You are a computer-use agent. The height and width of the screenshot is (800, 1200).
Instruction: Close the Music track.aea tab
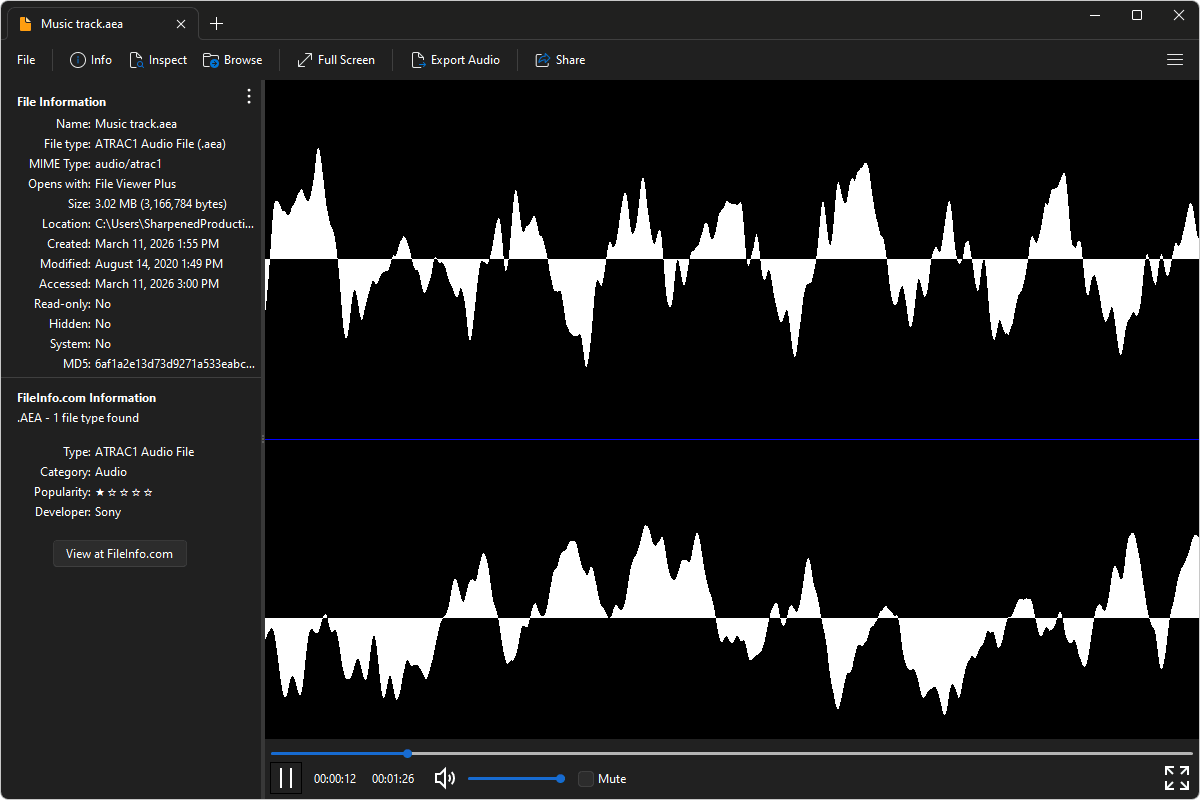(180, 22)
